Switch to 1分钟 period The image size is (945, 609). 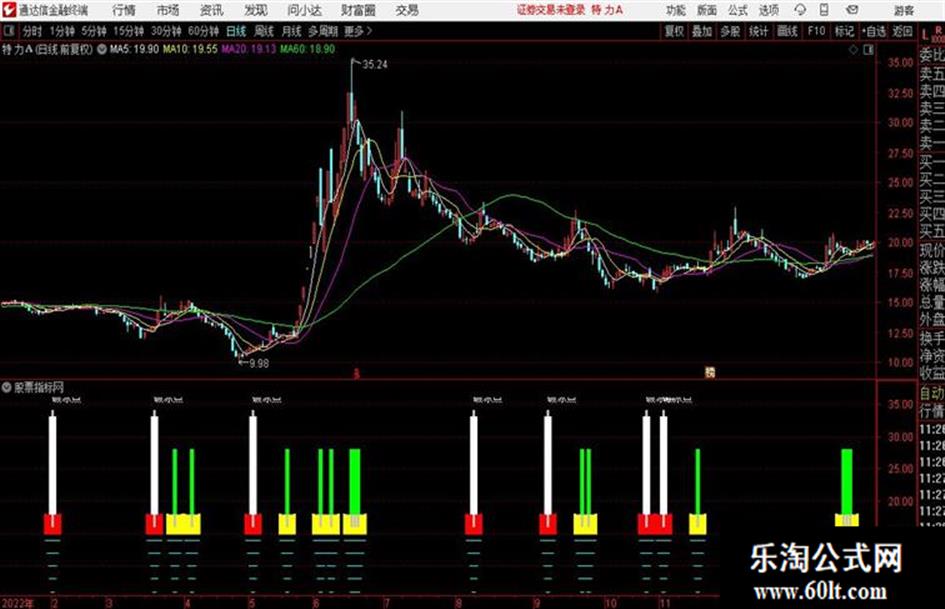62,31
